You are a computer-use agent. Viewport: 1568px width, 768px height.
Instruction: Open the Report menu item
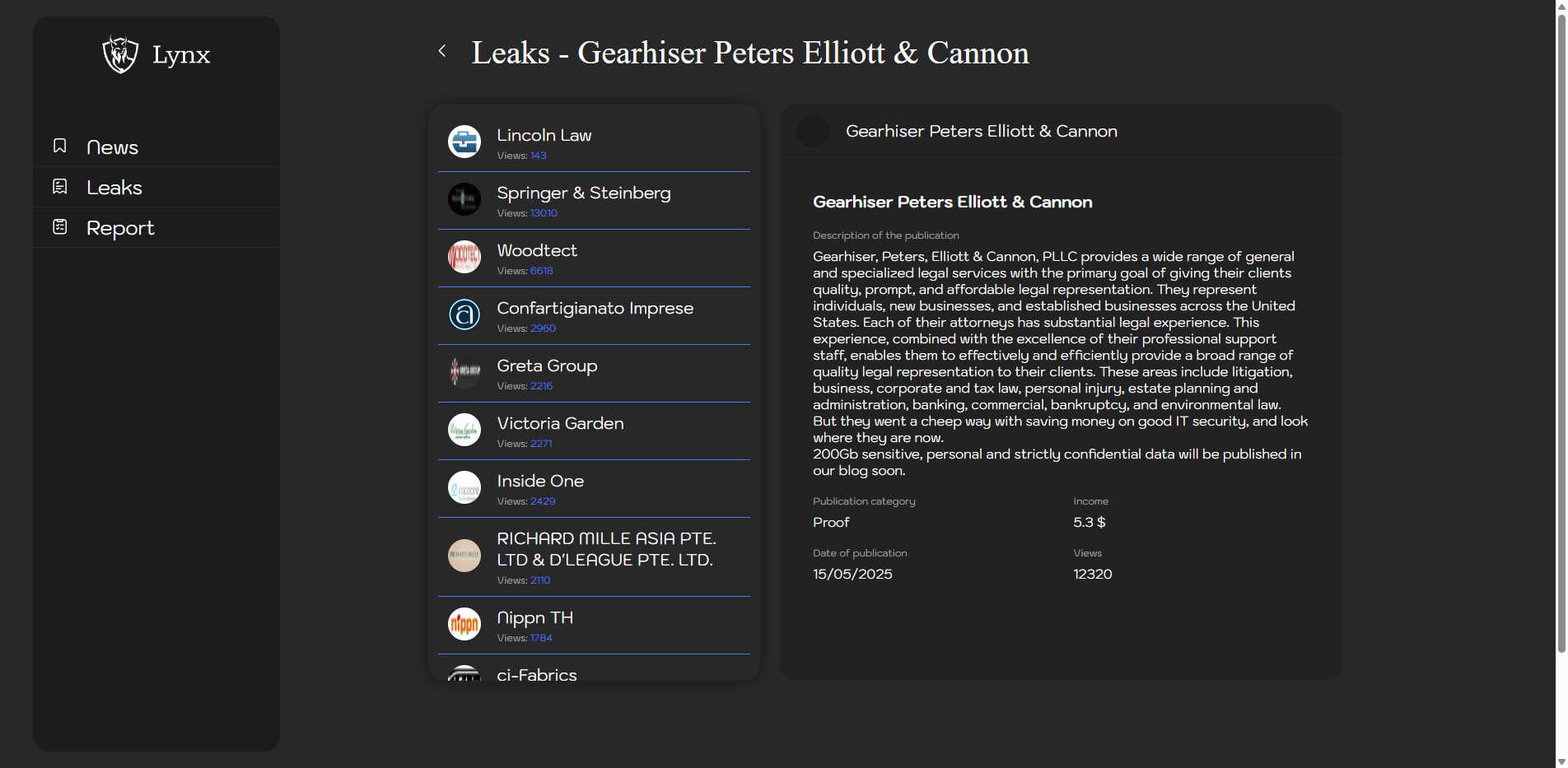120,228
